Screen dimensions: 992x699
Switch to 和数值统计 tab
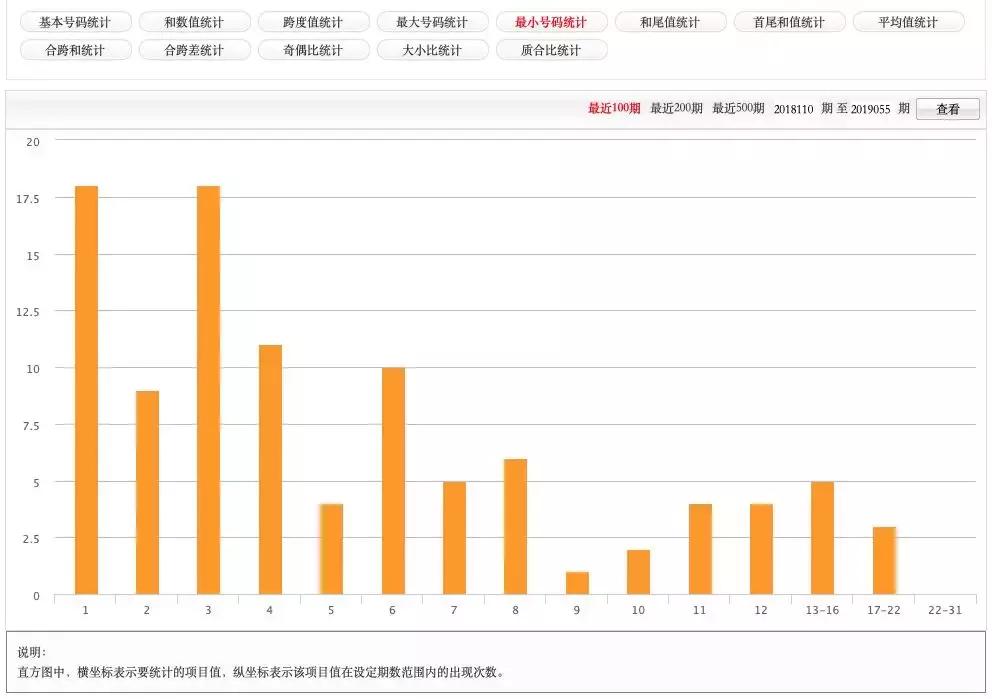tap(194, 22)
